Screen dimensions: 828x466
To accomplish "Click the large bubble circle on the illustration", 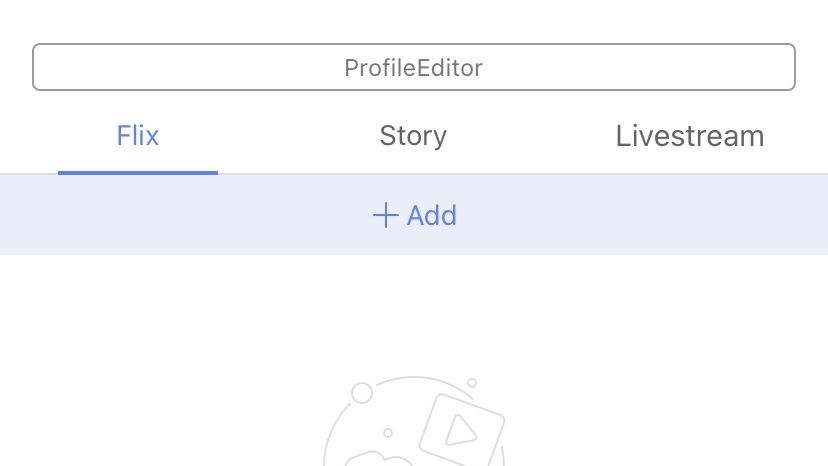I will click(362, 393).
